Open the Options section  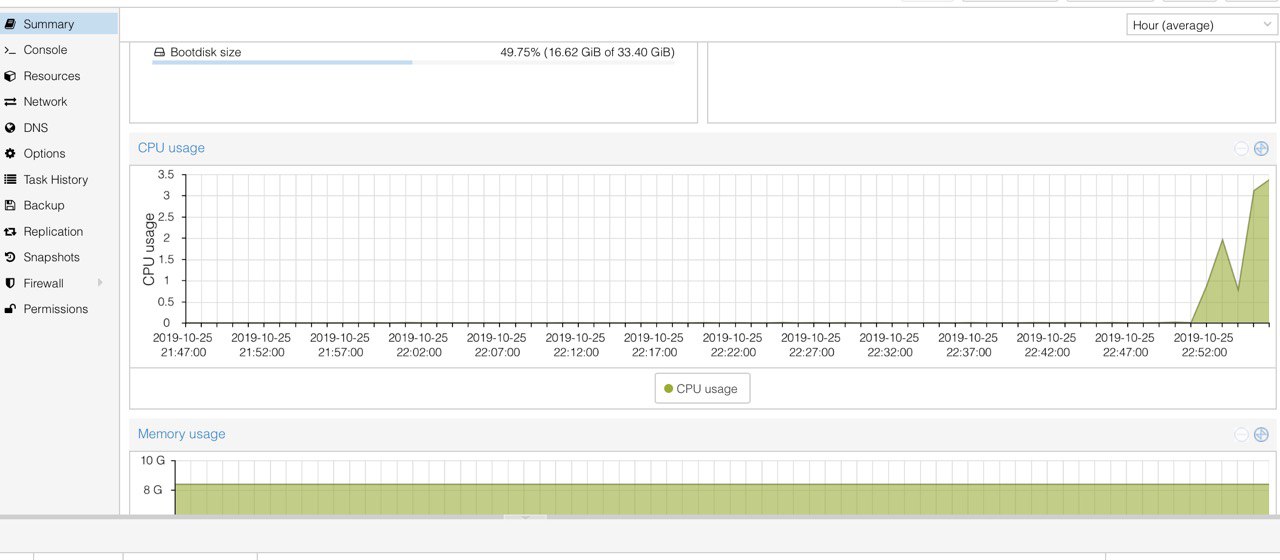click(59, 154)
